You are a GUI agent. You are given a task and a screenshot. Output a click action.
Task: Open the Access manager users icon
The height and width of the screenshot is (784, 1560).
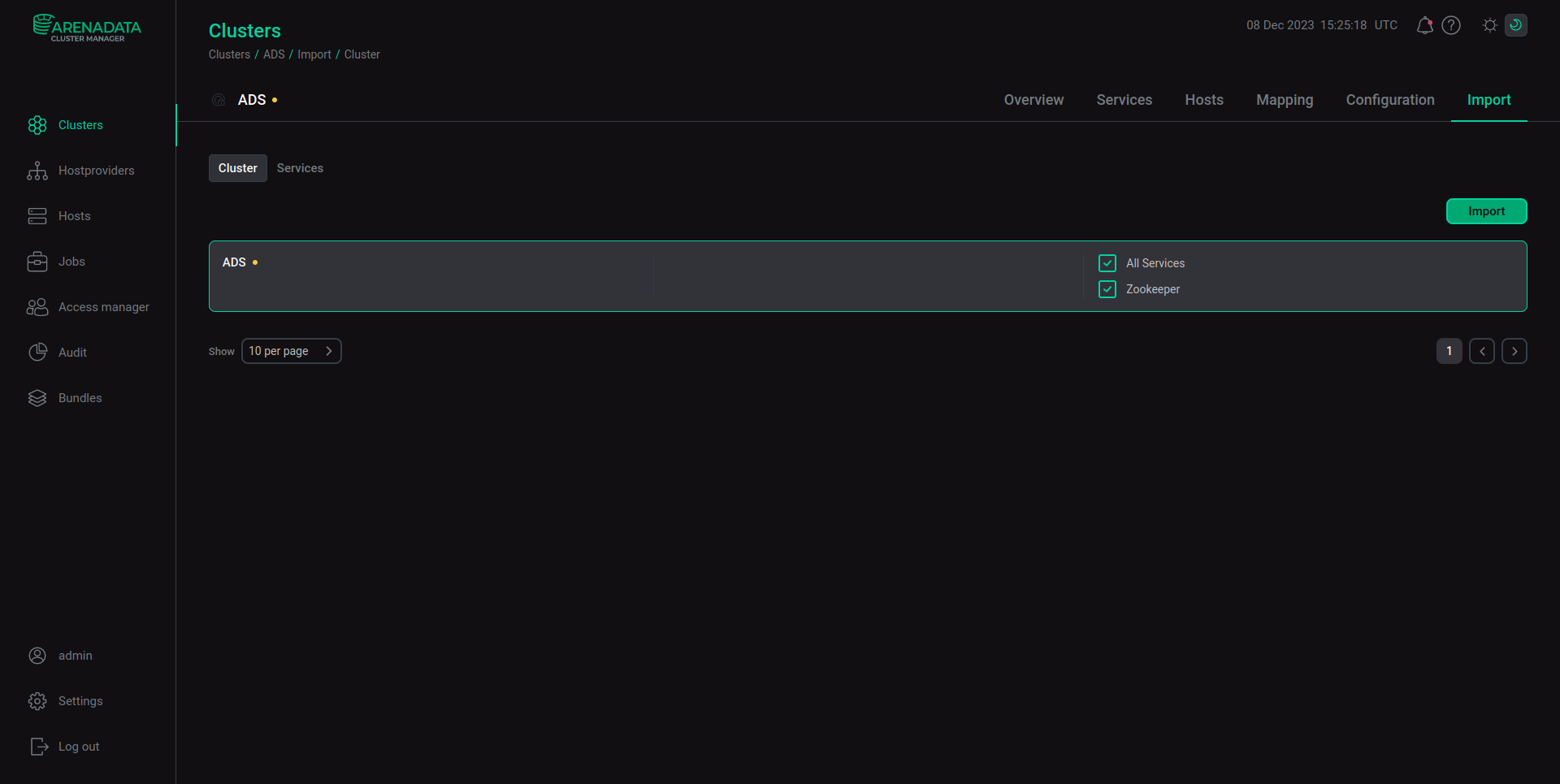[37, 307]
